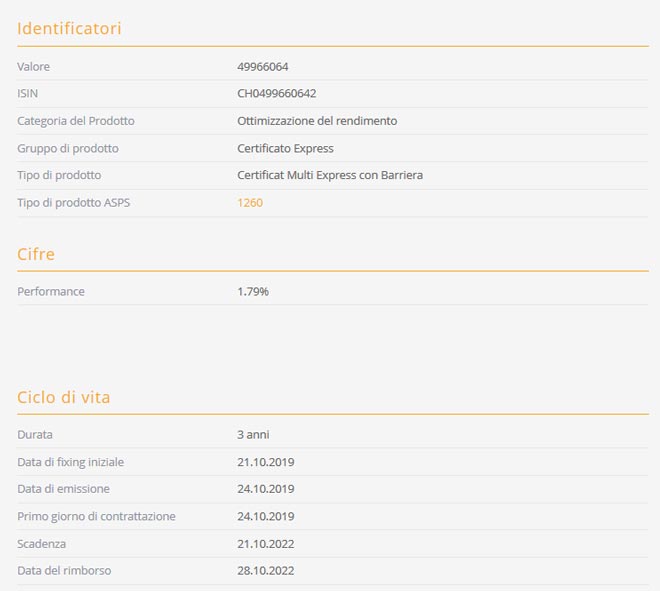The height and width of the screenshot is (591, 660).
Task: Click the Gruppo di prodotto label
Action: pyautogui.click(x=67, y=148)
